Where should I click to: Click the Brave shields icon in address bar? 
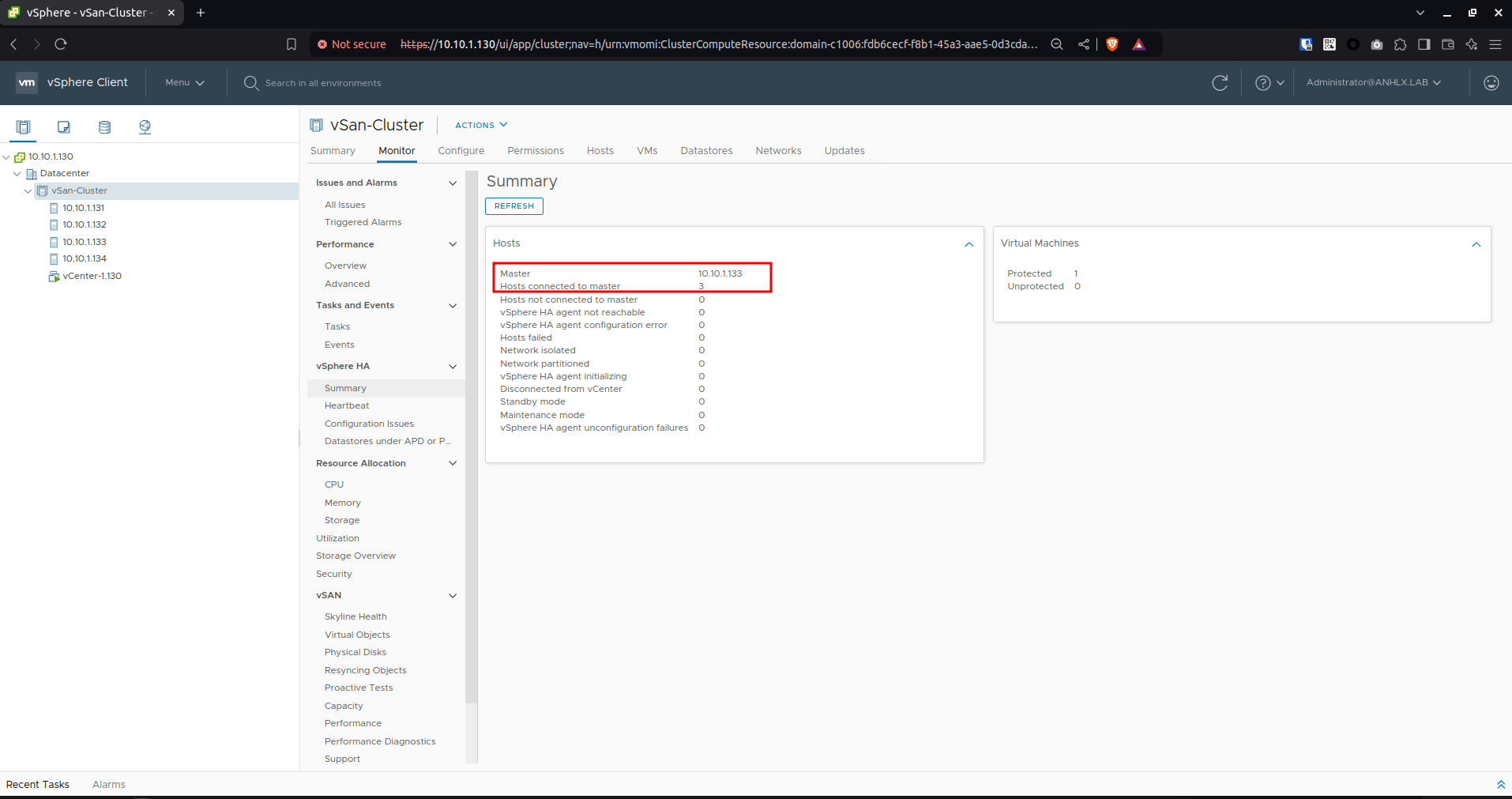pos(1112,44)
